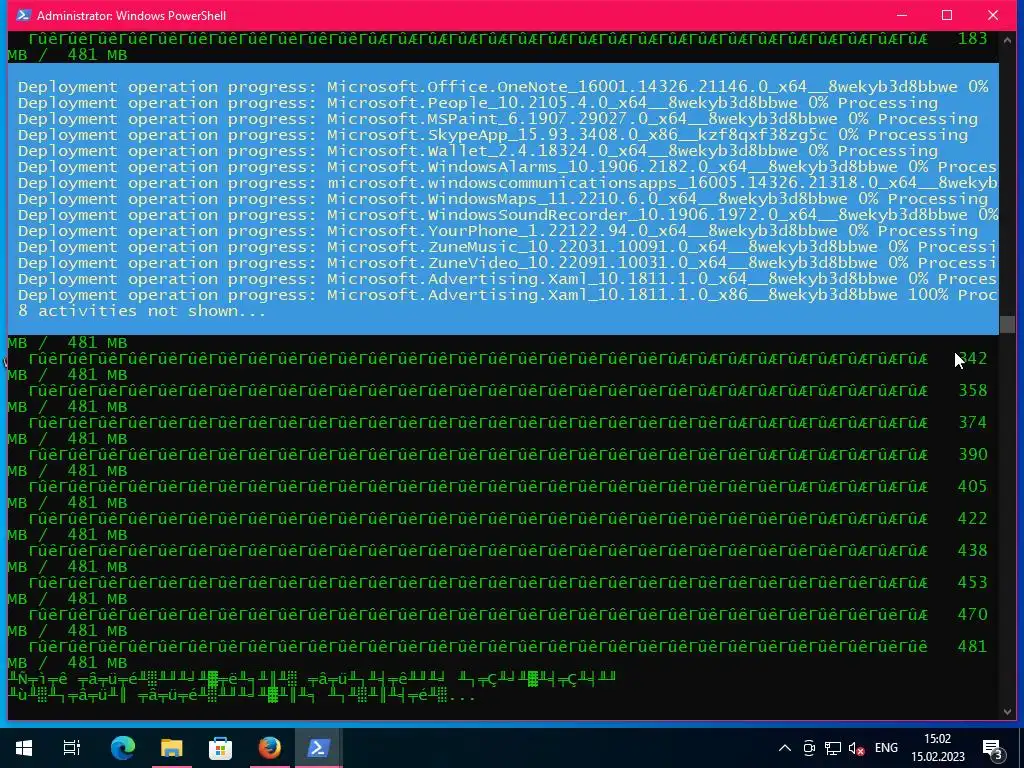This screenshot has width=1024, height=768.
Task: Click the download progress value 405
Action: [972, 487]
